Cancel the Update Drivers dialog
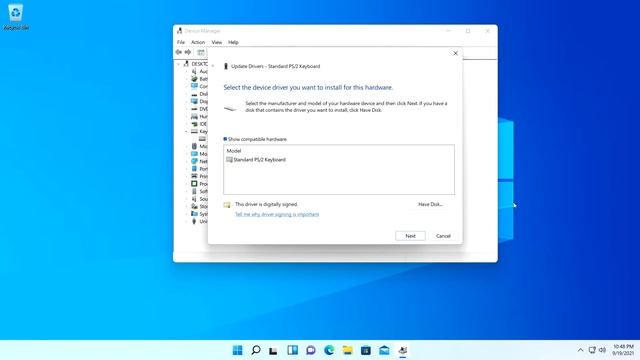 443,236
